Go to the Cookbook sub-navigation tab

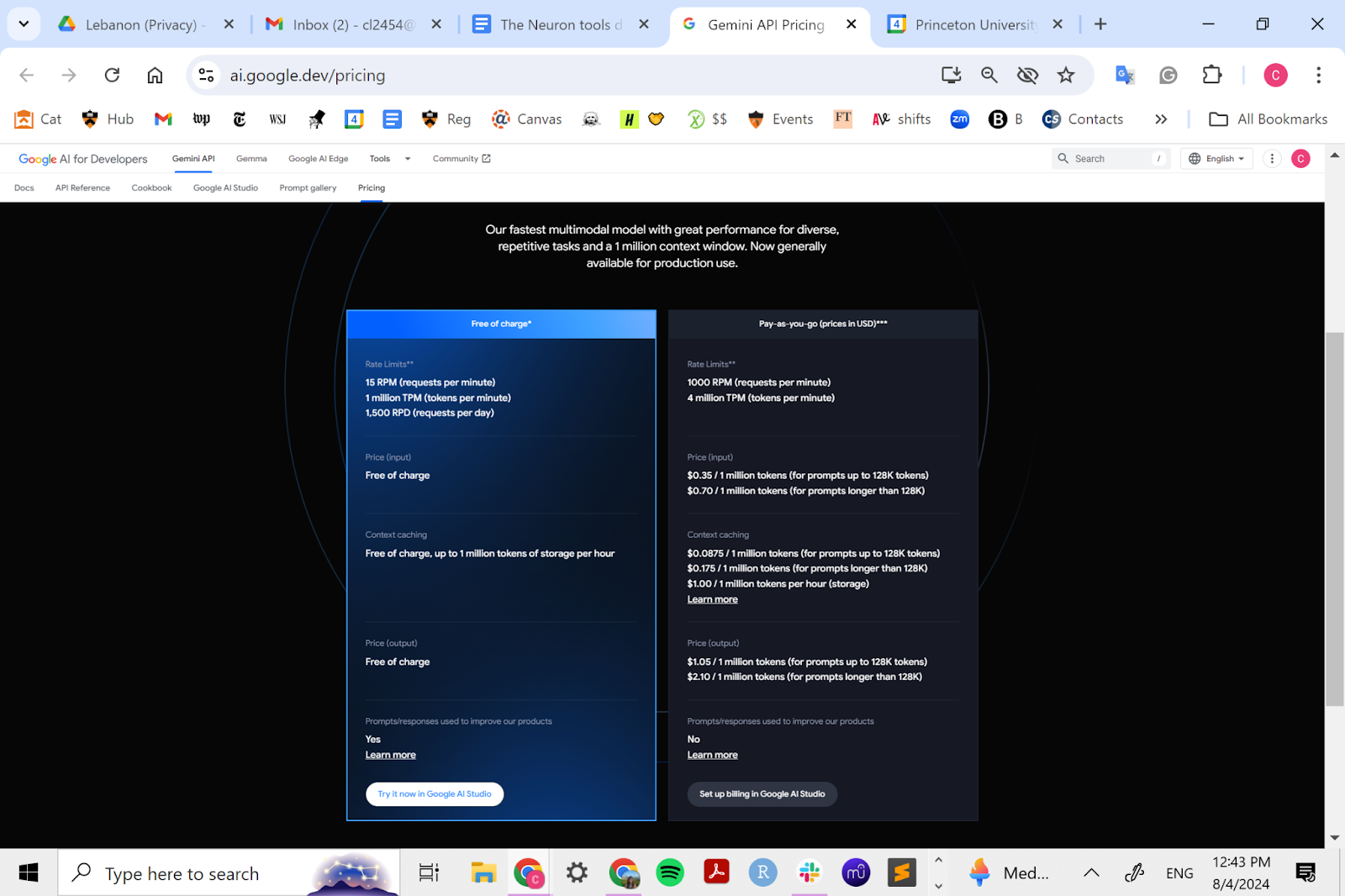point(151,188)
